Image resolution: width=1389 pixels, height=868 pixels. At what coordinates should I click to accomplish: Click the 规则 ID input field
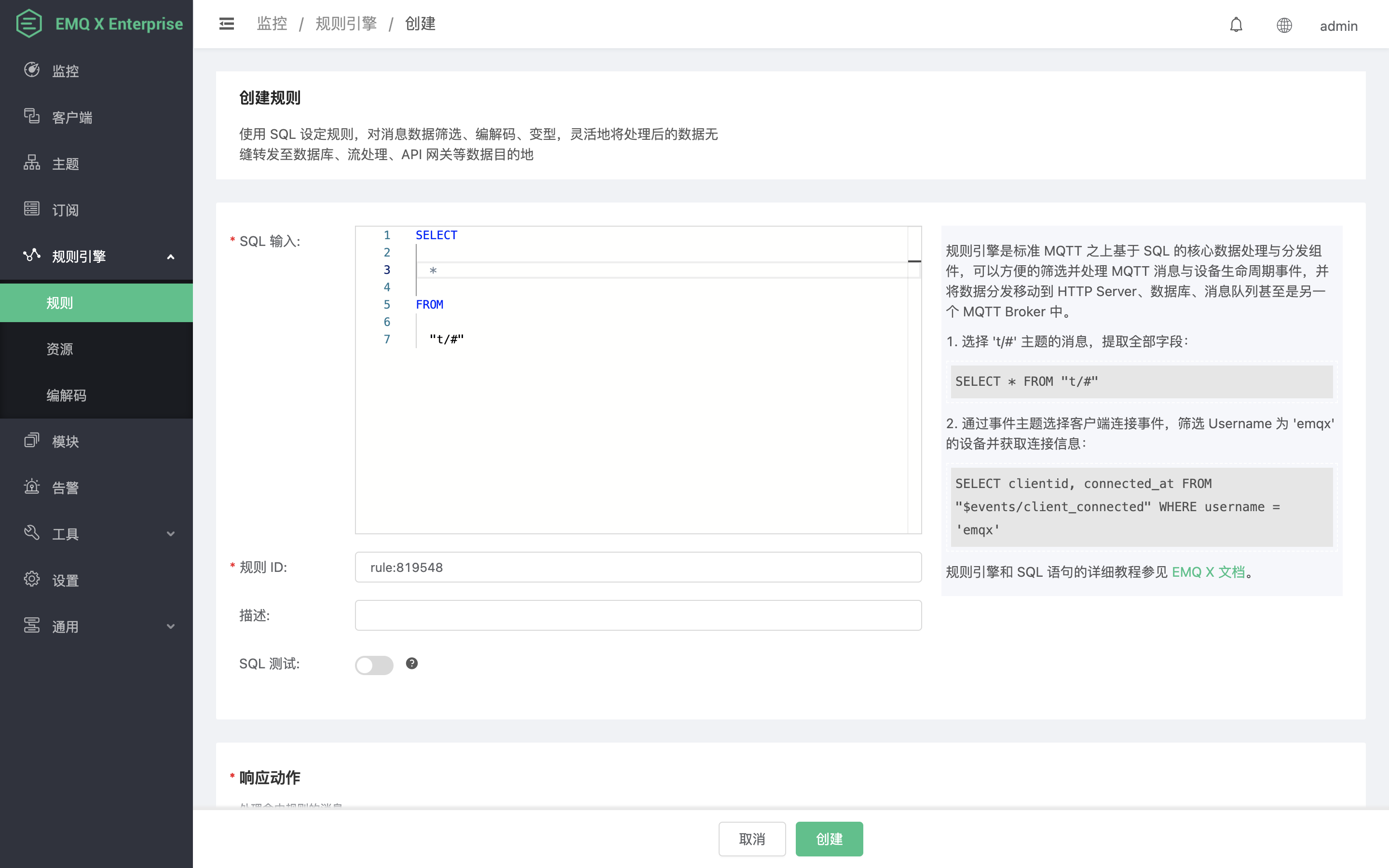[638, 567]
